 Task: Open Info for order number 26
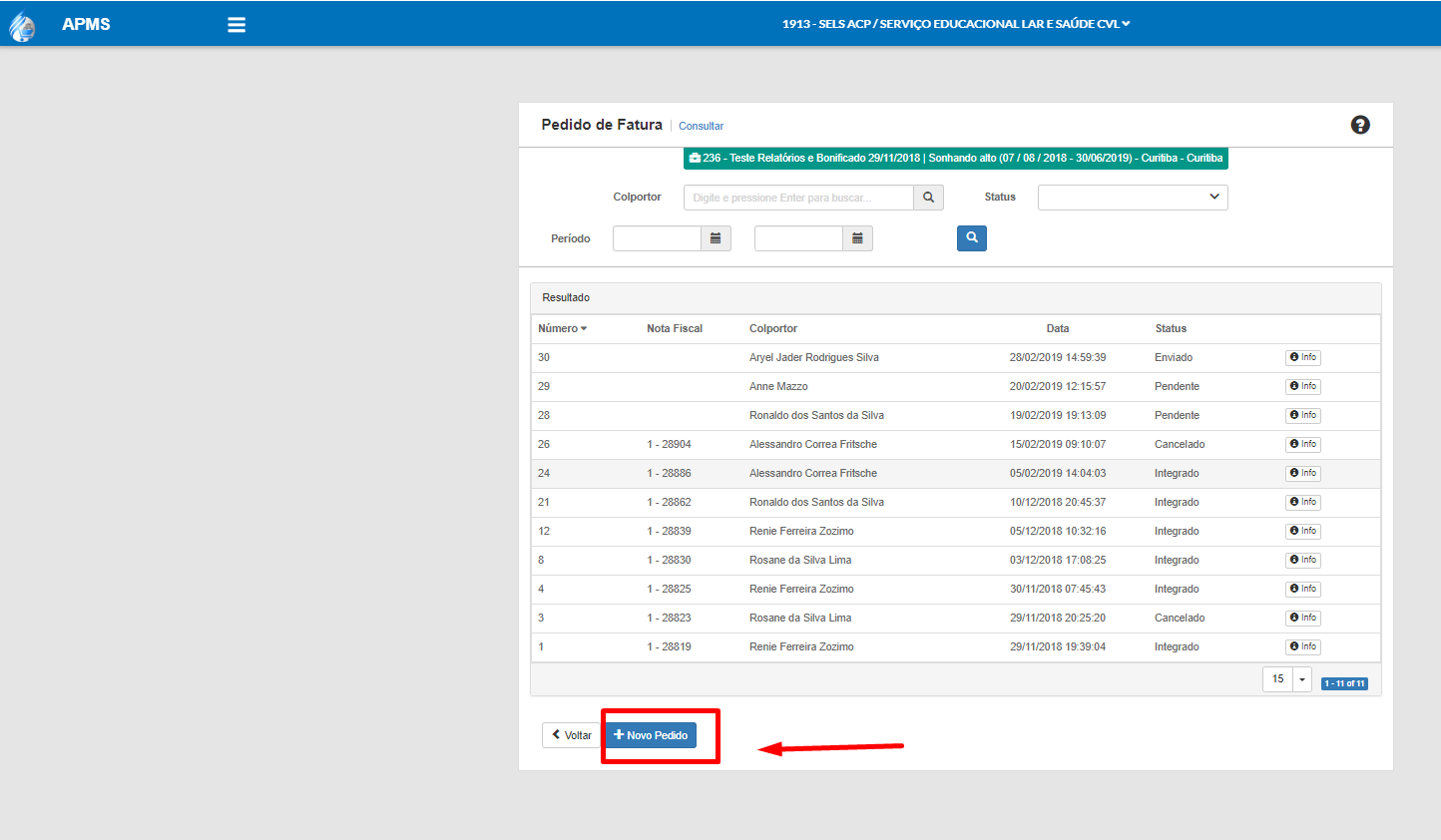pyautogui.click(x=1303, y=444)
